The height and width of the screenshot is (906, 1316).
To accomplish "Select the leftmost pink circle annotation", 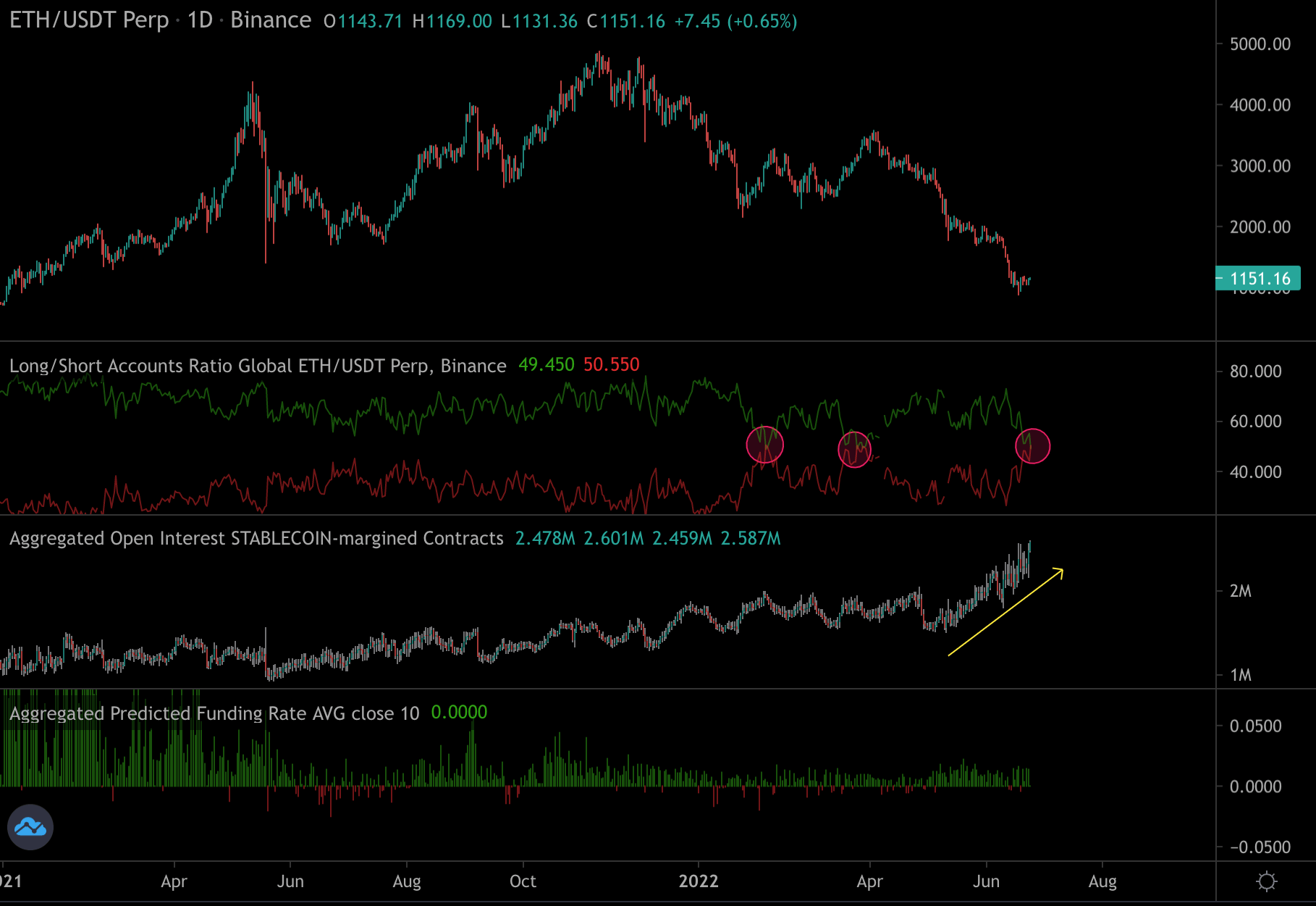I will 764,445.
